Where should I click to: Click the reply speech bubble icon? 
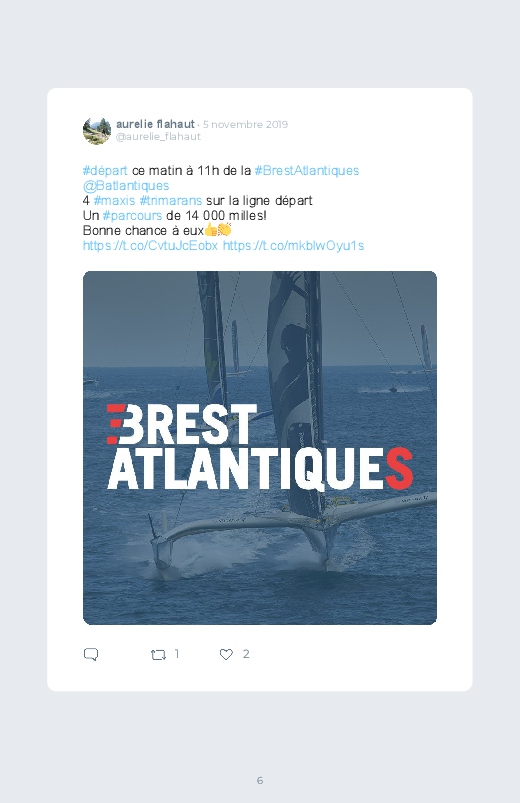tap(91, 654)
